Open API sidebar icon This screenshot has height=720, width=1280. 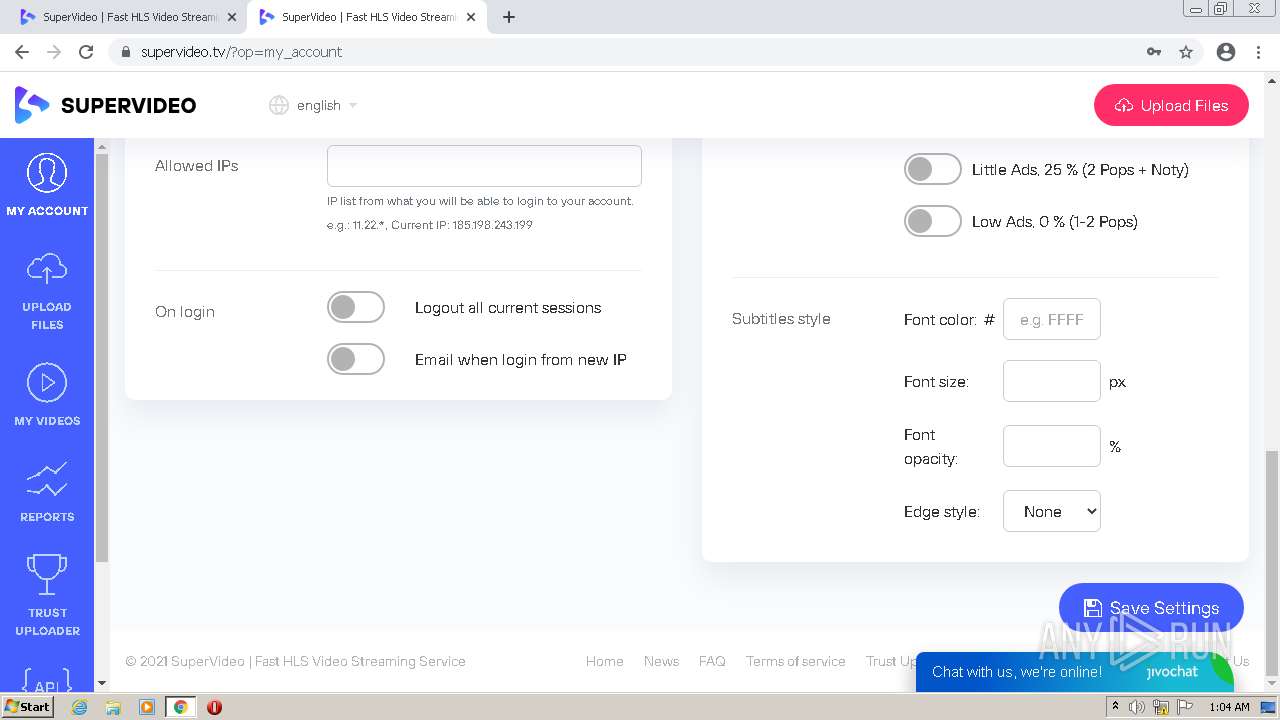pos(47,682)
